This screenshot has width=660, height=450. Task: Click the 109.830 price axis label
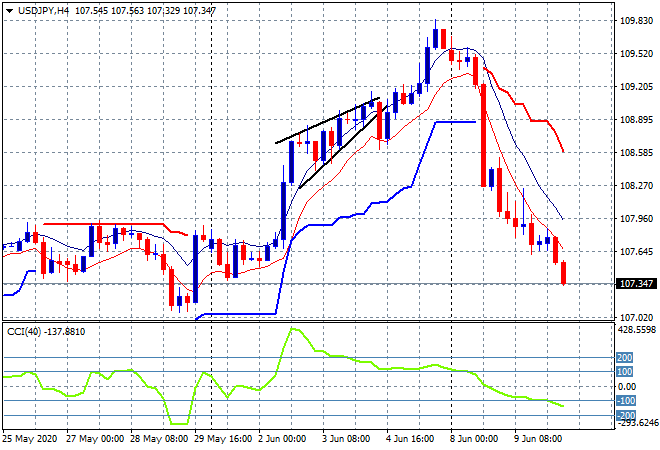click(x=636, y=21)
